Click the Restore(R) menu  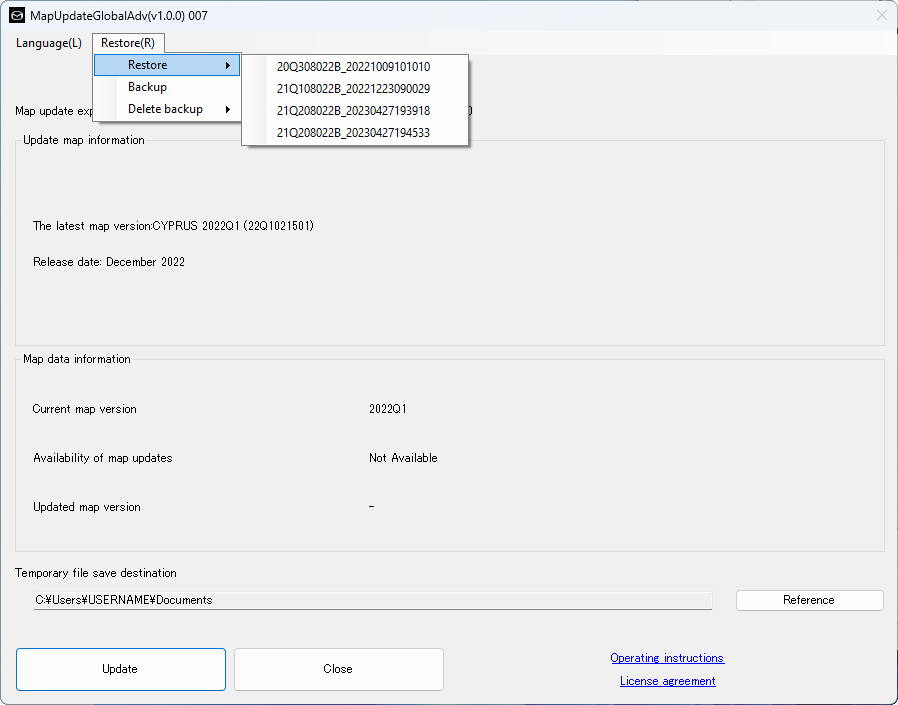point(128,43)
